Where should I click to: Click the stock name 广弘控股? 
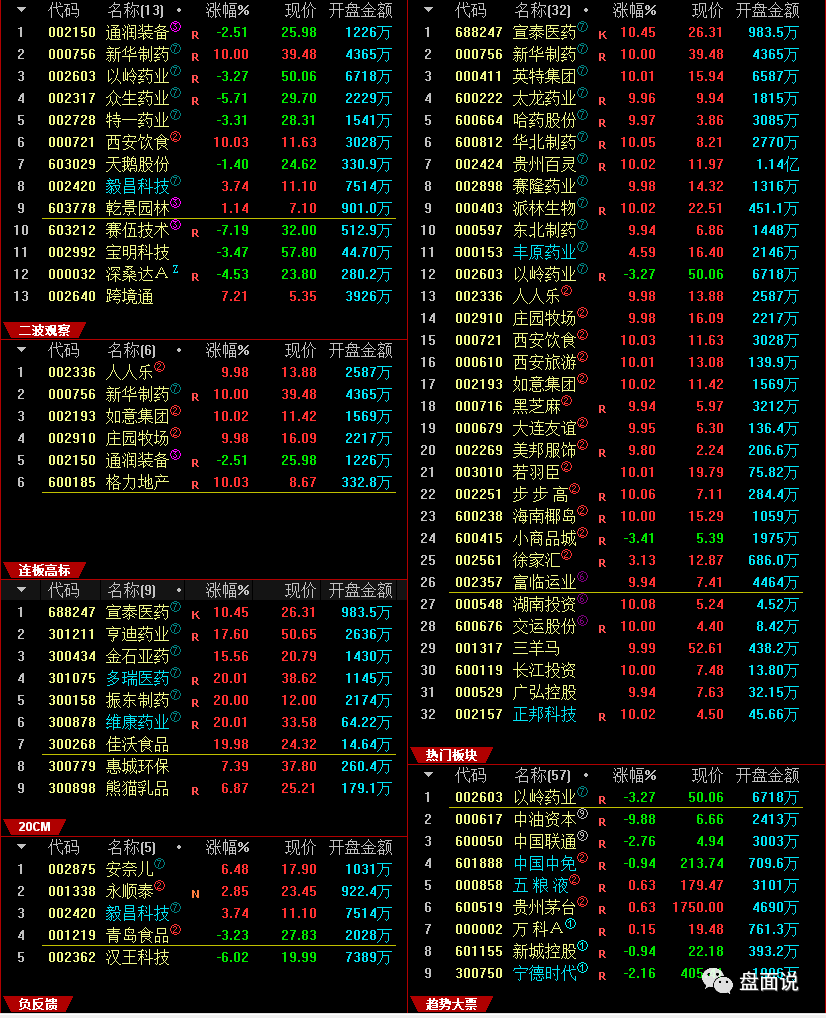[544, 692]
